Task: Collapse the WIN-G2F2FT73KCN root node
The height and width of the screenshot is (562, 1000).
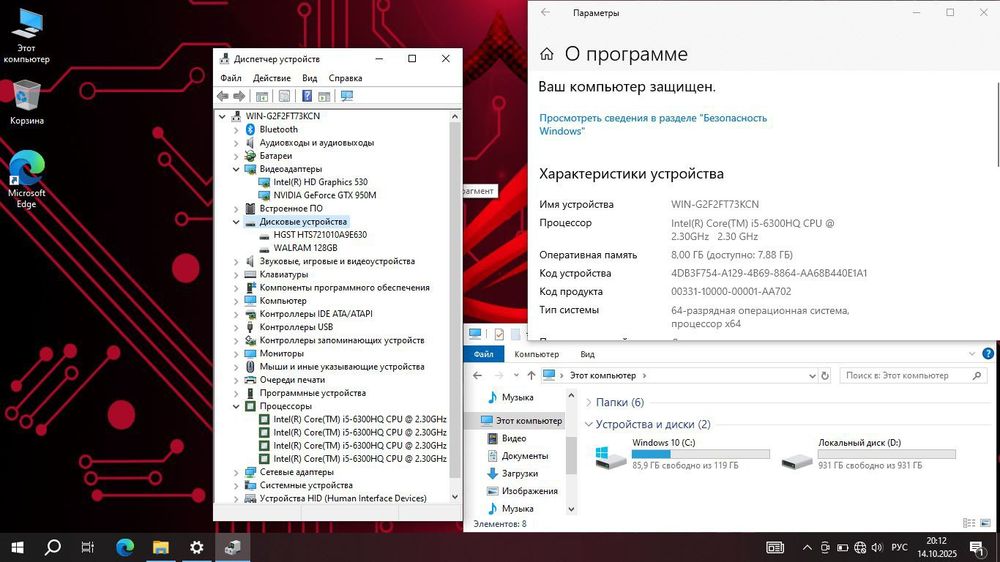Action: point(222,116)
